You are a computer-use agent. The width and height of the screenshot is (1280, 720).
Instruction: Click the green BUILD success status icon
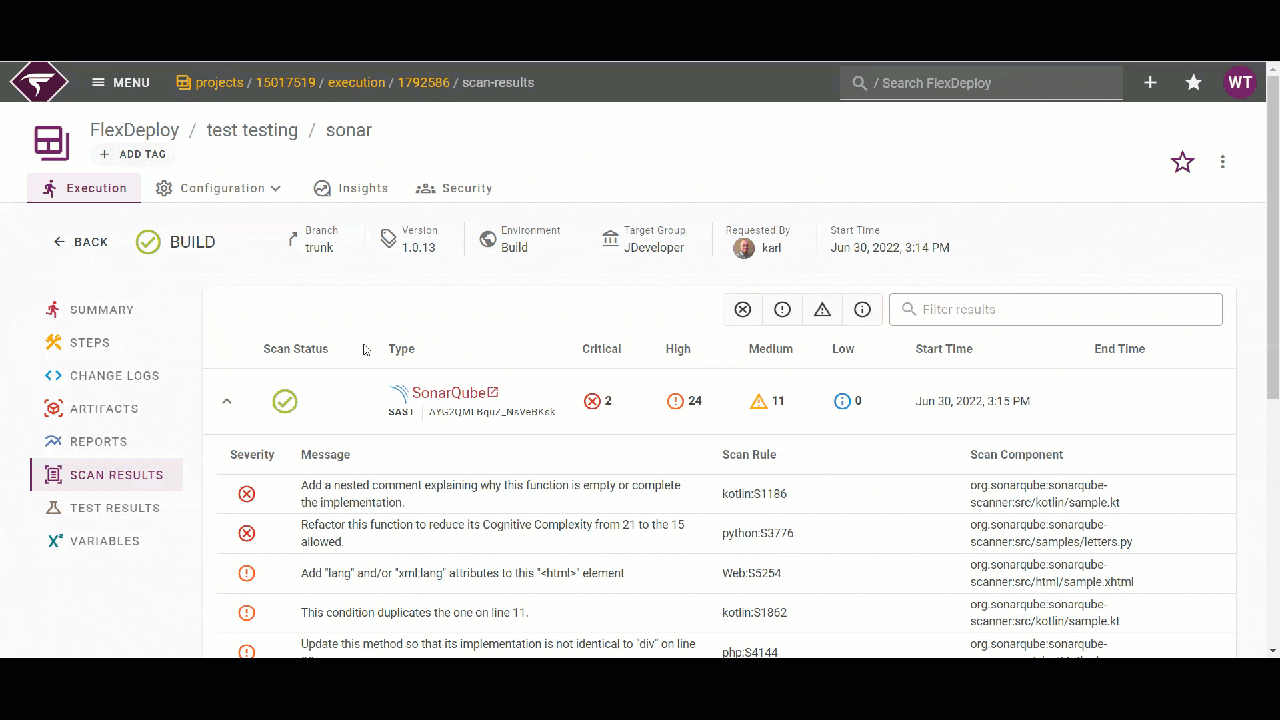coord(148,242)
